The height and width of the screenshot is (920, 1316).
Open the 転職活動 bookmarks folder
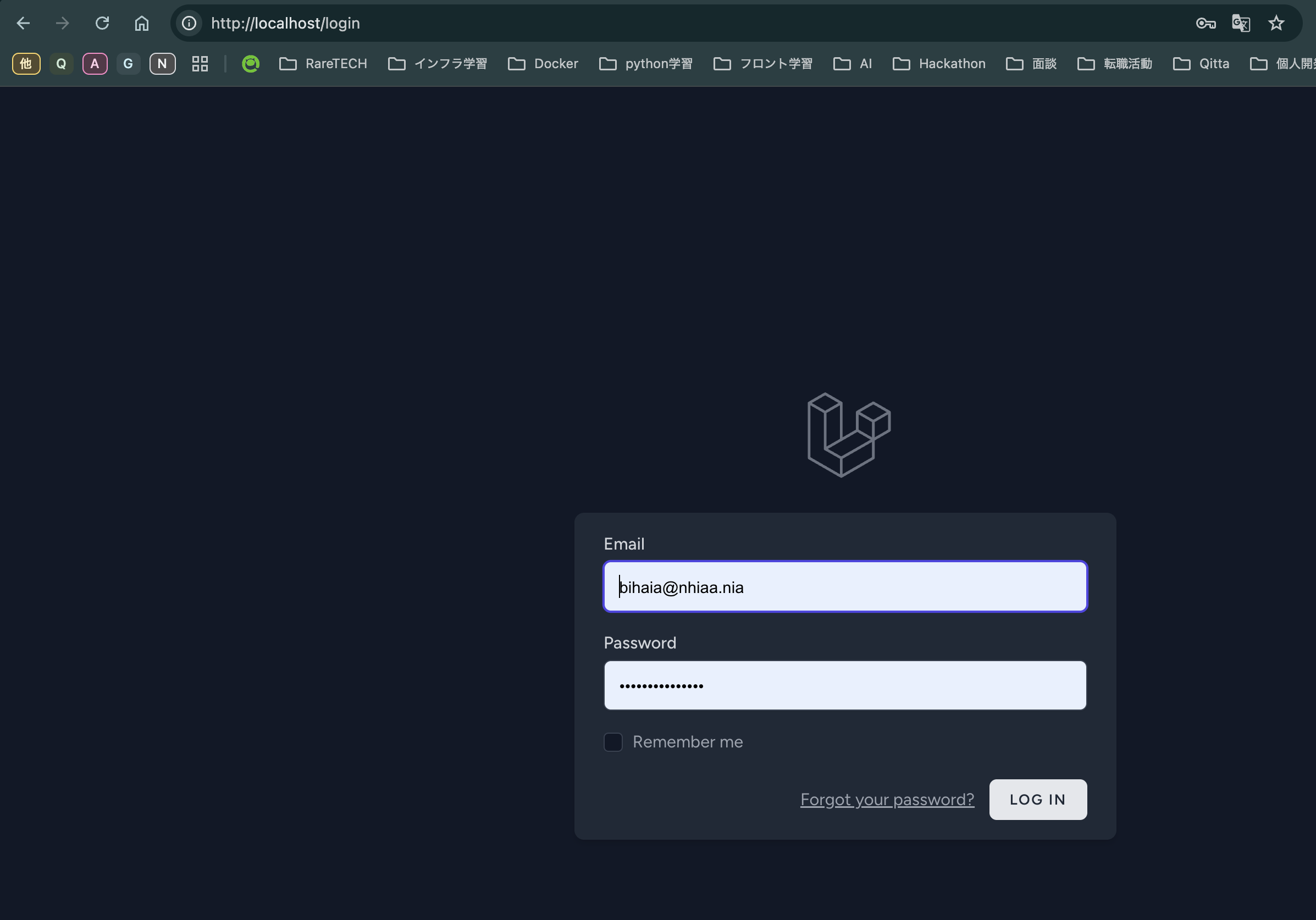(x=1114, y=64)
